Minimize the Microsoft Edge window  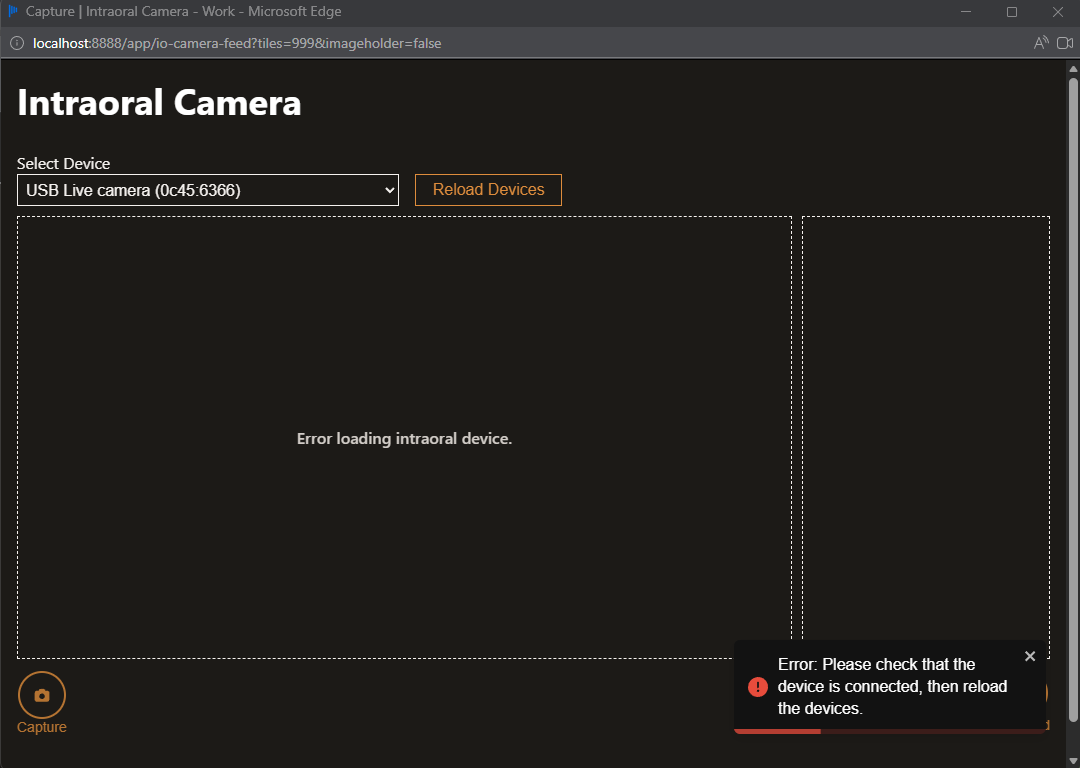click(x=966, y=12)
